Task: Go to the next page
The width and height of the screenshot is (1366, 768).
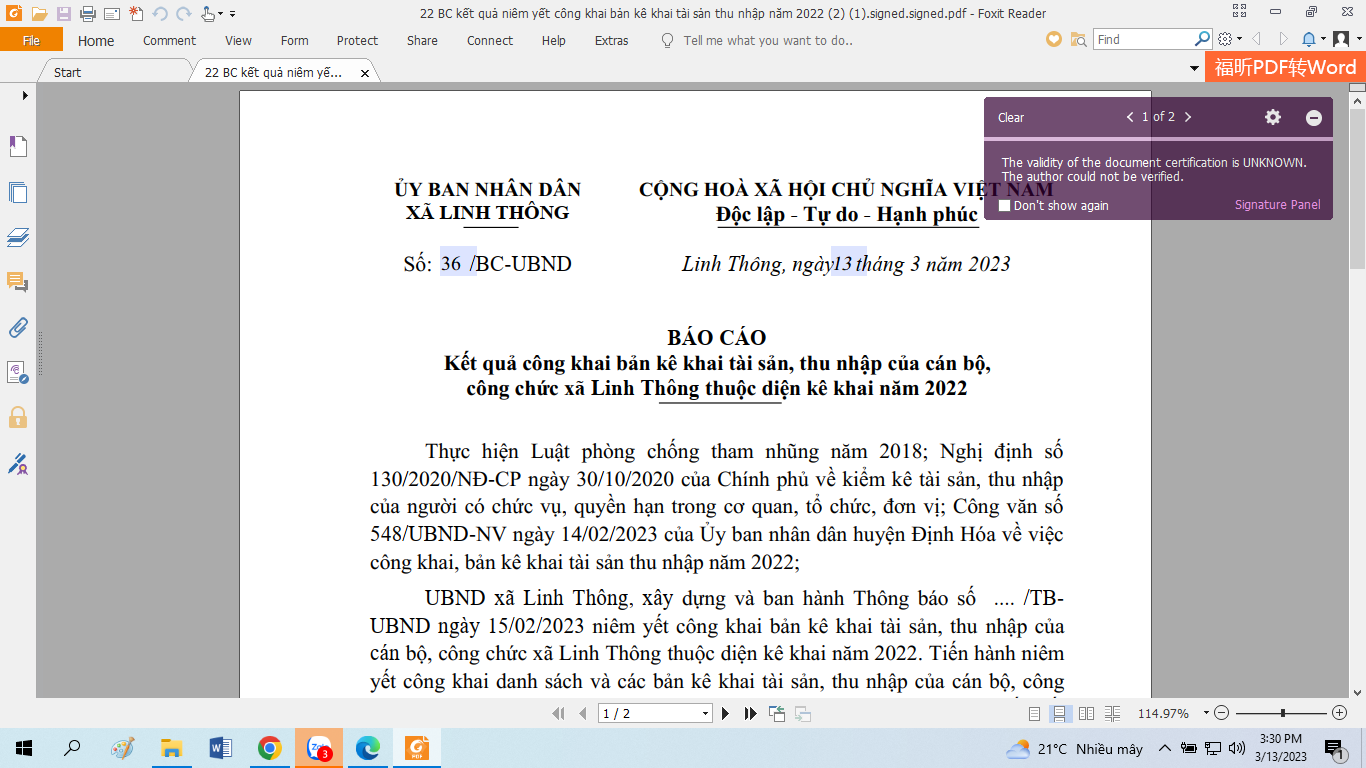Action: pyautogui.click(x=727, y=713)
